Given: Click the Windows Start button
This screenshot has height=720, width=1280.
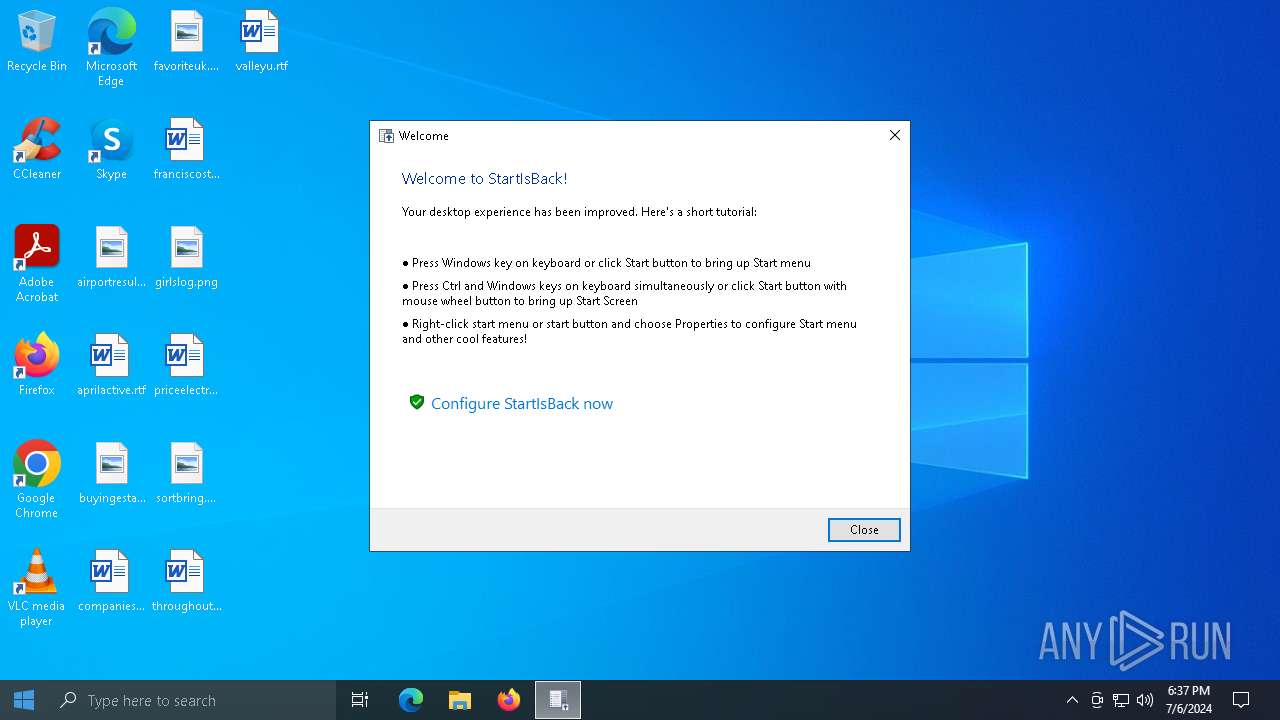Looking at the screenshot, I should 24,700.
